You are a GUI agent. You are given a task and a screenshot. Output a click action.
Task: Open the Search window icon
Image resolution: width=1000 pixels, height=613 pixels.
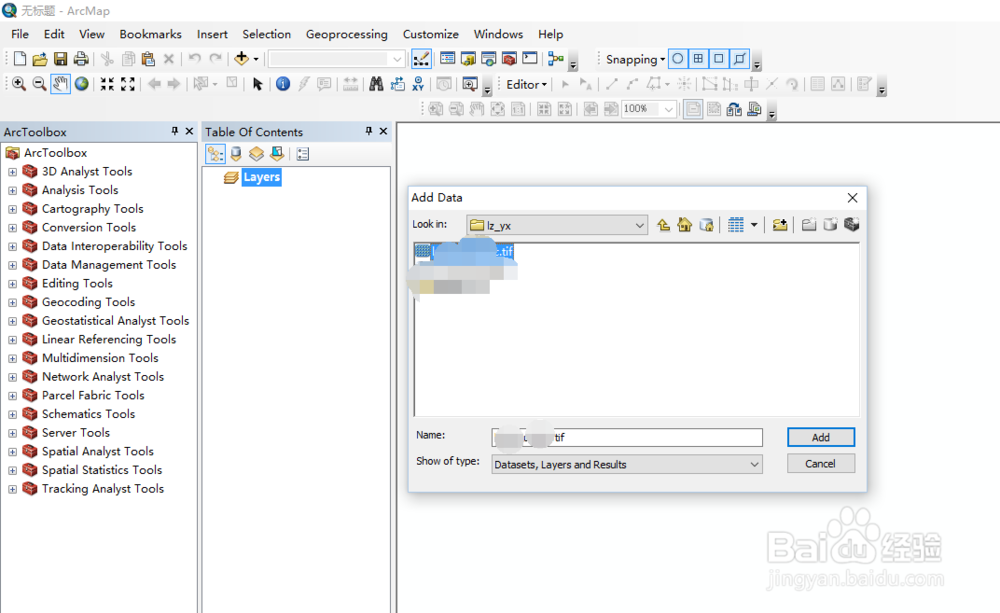coord(489,59)
